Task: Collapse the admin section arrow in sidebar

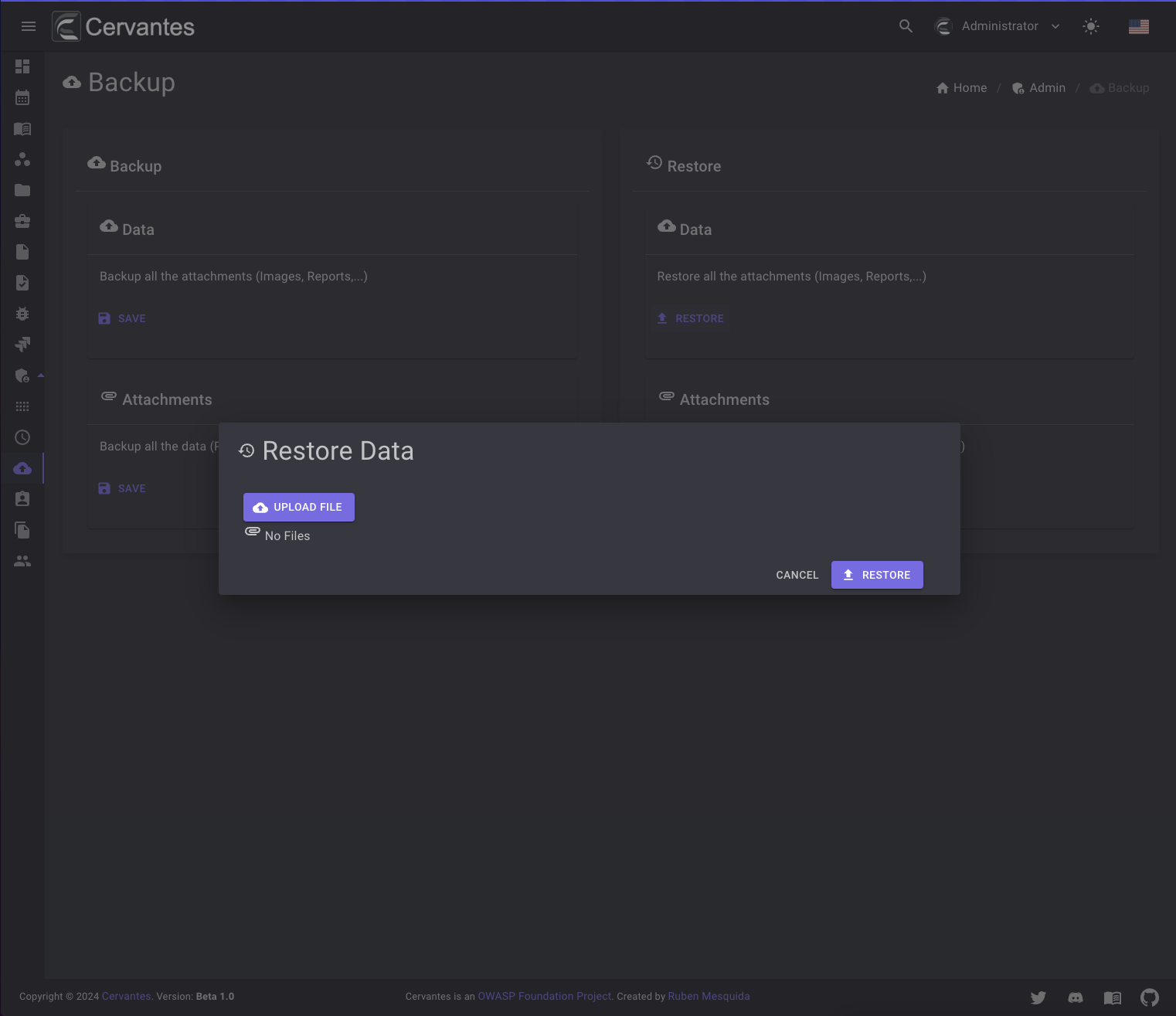Action: tap(41, 375)
